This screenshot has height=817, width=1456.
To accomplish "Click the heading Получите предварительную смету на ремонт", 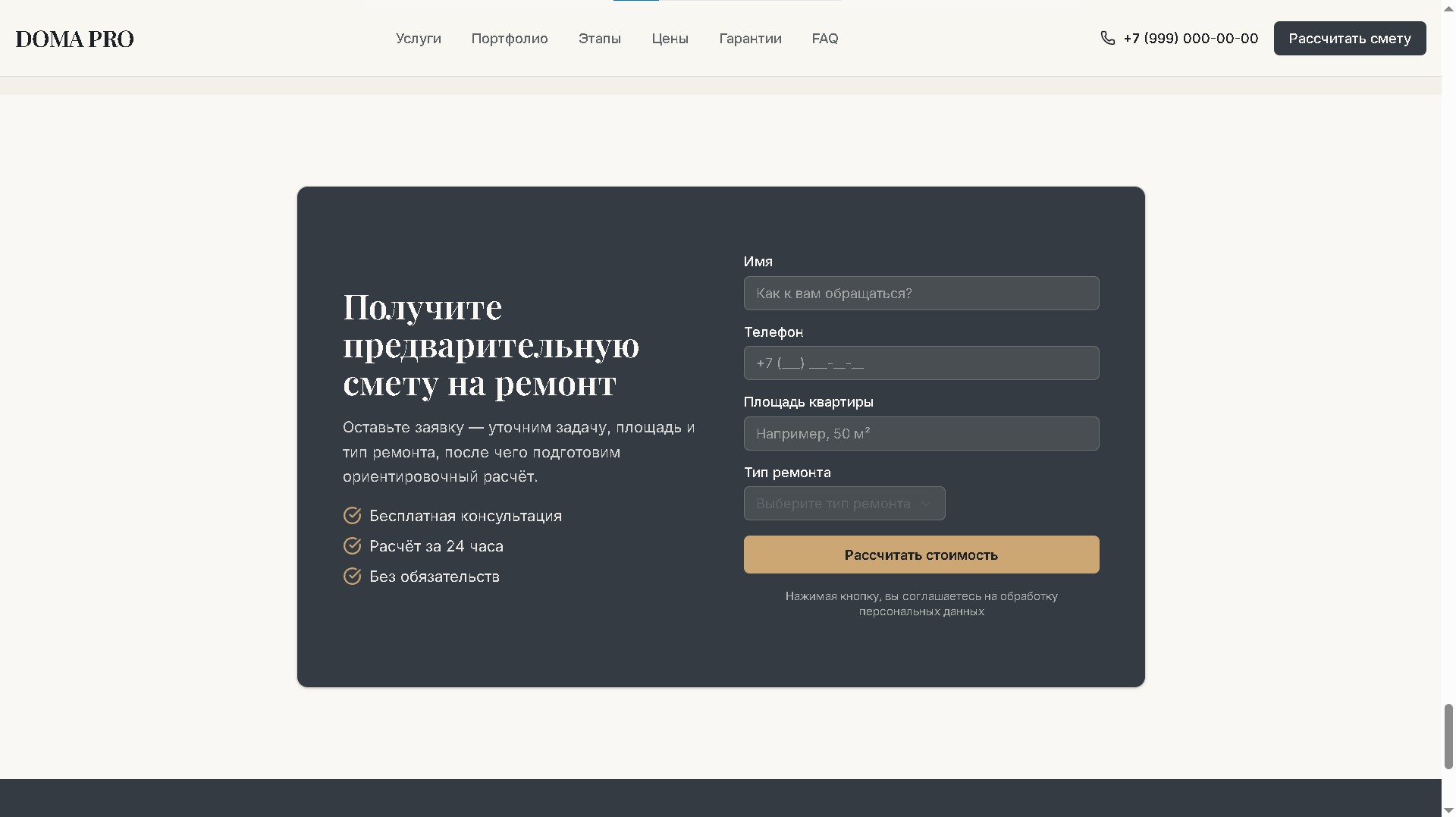I will (491, 345).
